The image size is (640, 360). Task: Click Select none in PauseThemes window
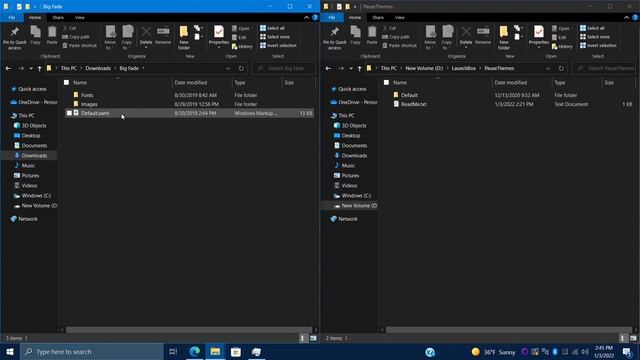[595, 37]
